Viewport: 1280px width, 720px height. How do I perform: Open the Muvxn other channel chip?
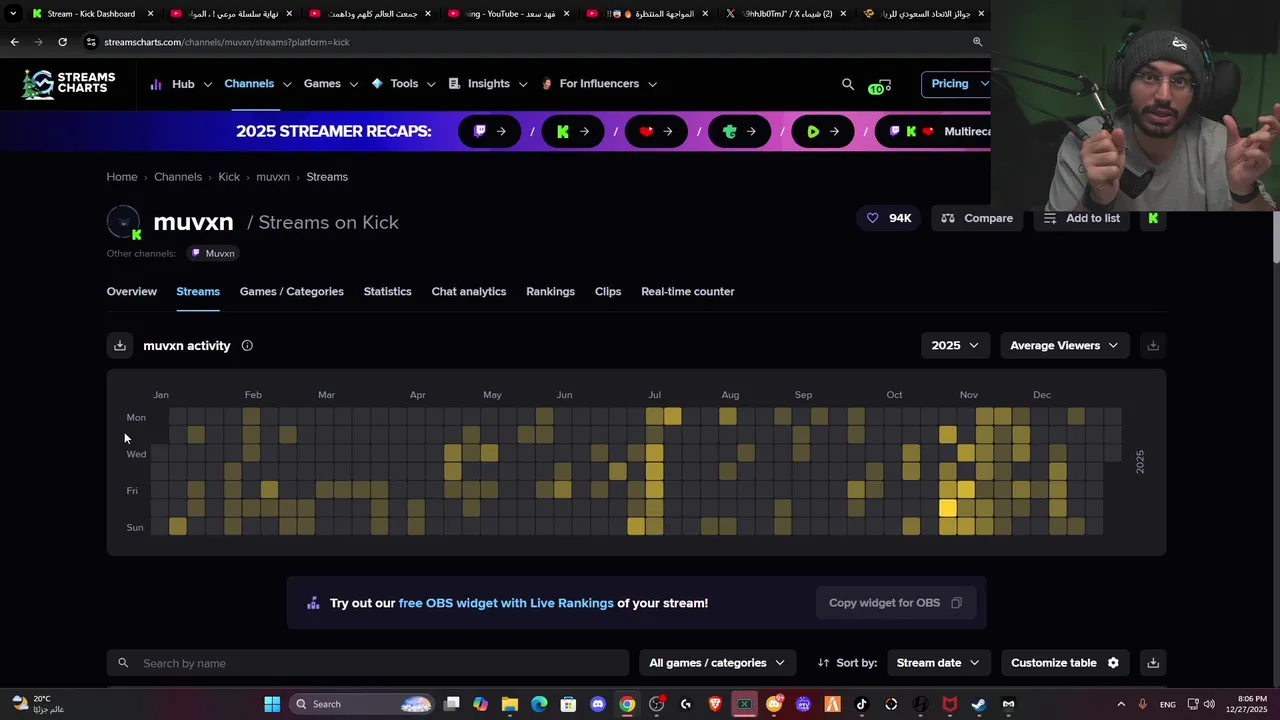tap(213, 254)
